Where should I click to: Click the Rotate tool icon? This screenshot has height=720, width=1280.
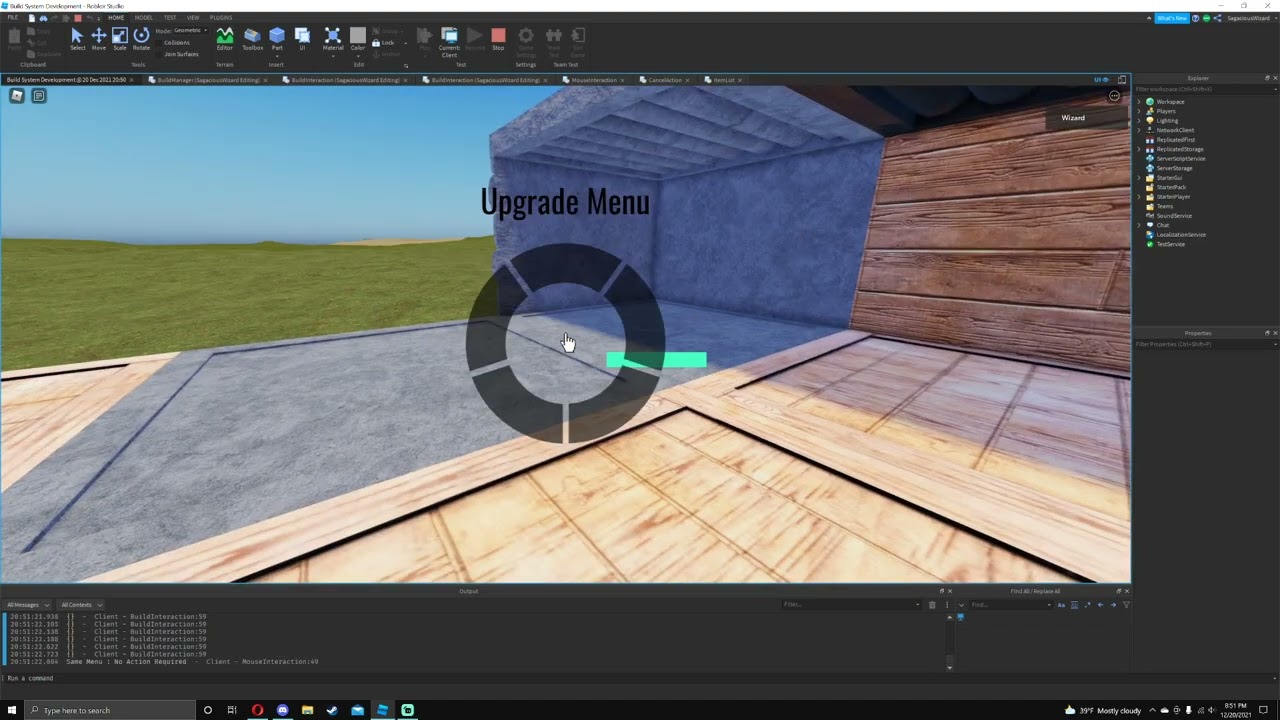pos(141,37)
